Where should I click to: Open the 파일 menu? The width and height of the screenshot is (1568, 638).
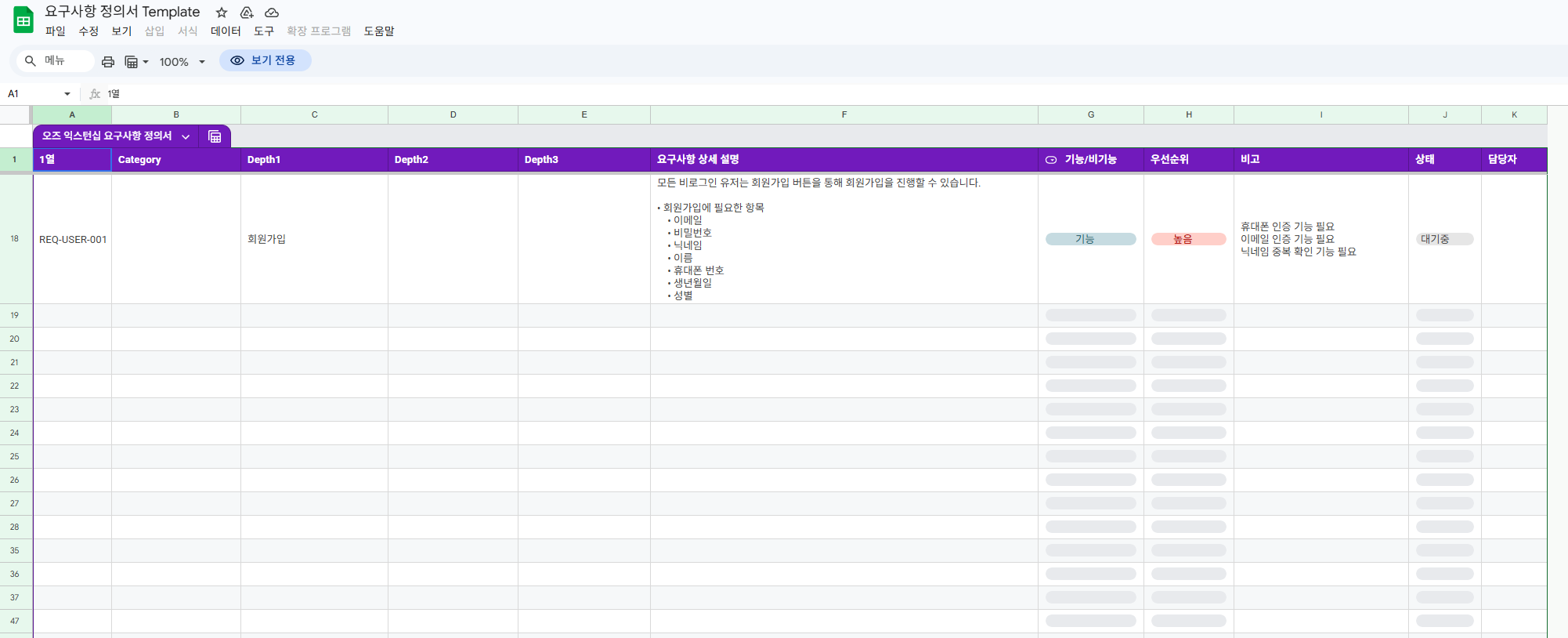(x=56, y=31)
